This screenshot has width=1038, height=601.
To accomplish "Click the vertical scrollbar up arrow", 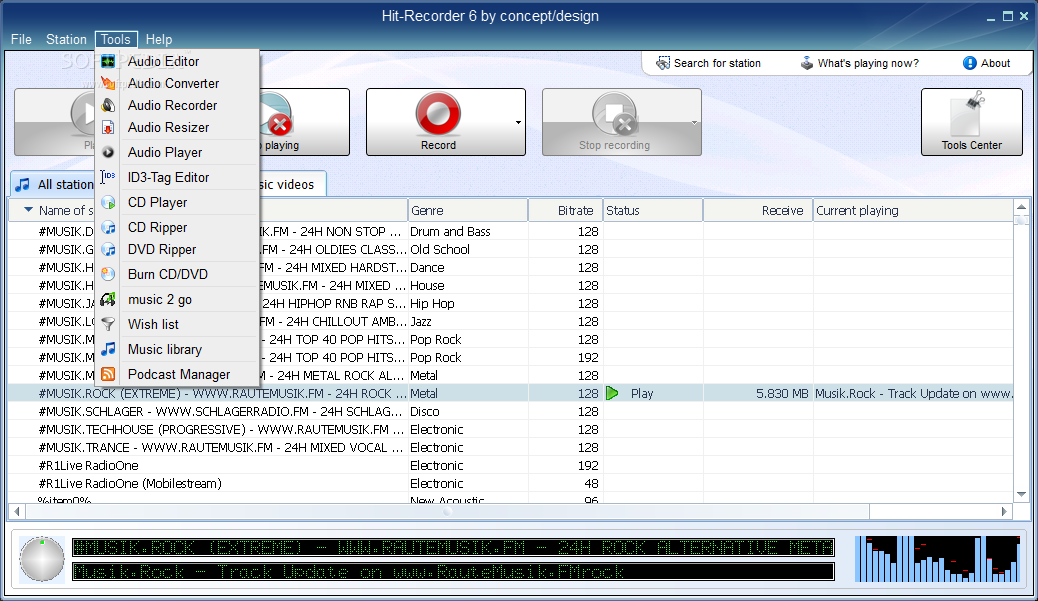I will pyautogui.click(x=1021, y=207).
